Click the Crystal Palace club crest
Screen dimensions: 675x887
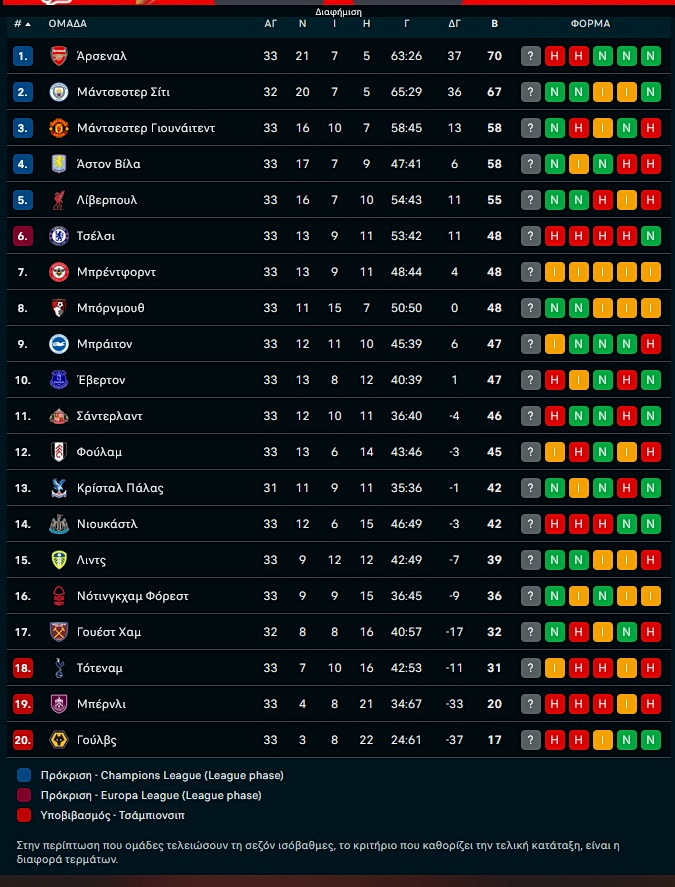pyautogui.click(x=58, y=488)
